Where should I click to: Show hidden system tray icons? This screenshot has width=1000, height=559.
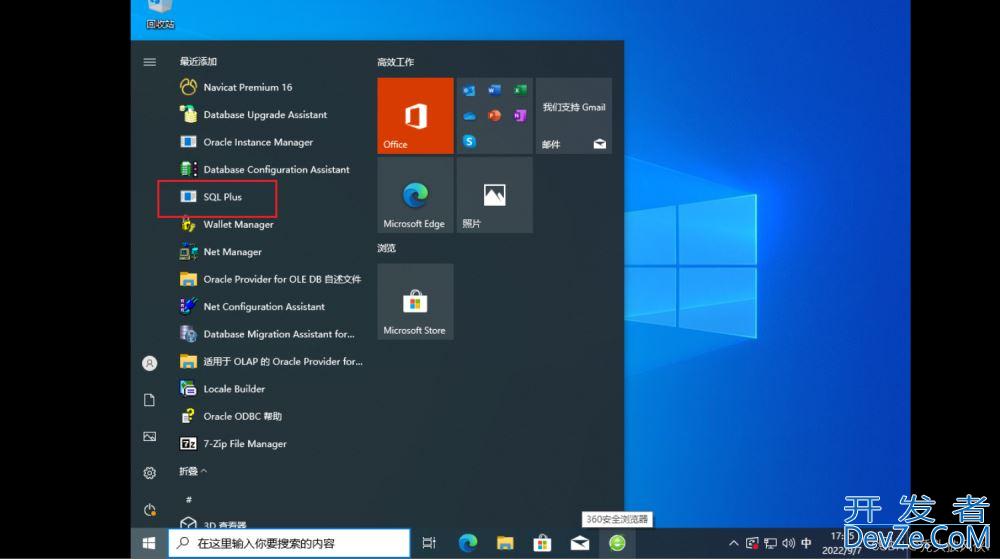tap(733, 543)
